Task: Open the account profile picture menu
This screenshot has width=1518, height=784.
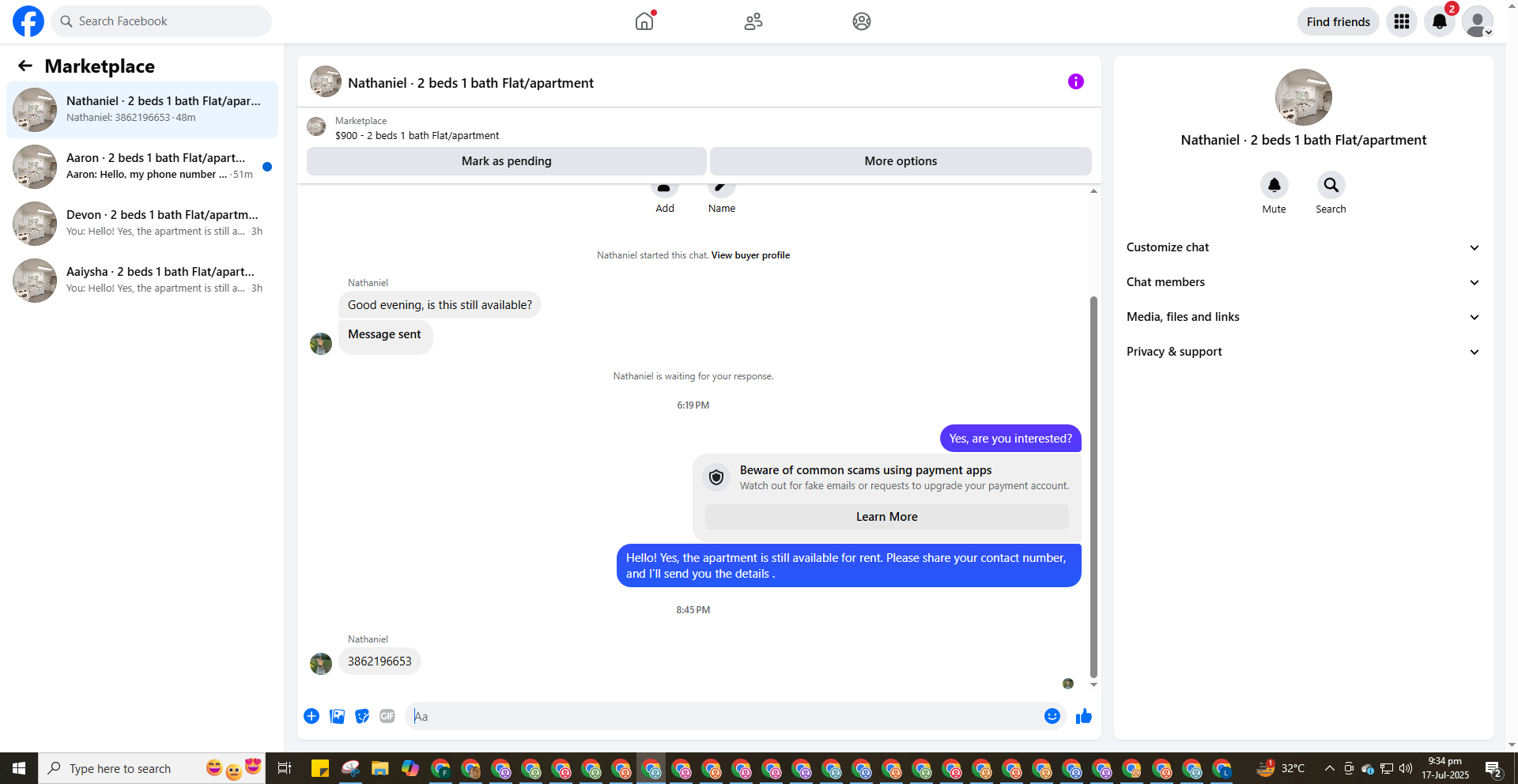Action: 1478,21
